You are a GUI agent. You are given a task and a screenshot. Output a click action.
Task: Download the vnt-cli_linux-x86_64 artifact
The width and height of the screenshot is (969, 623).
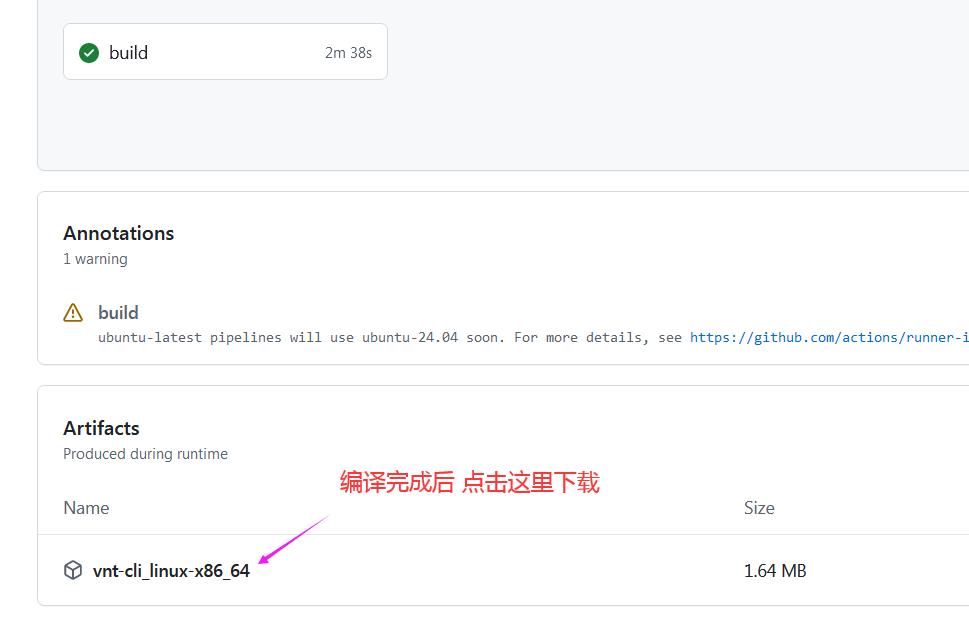pos(171,570)
